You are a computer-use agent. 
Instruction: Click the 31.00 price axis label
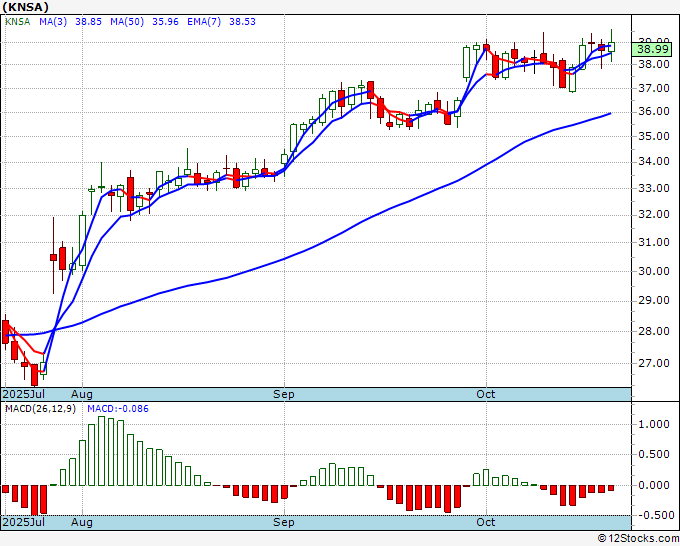[654, 242]
